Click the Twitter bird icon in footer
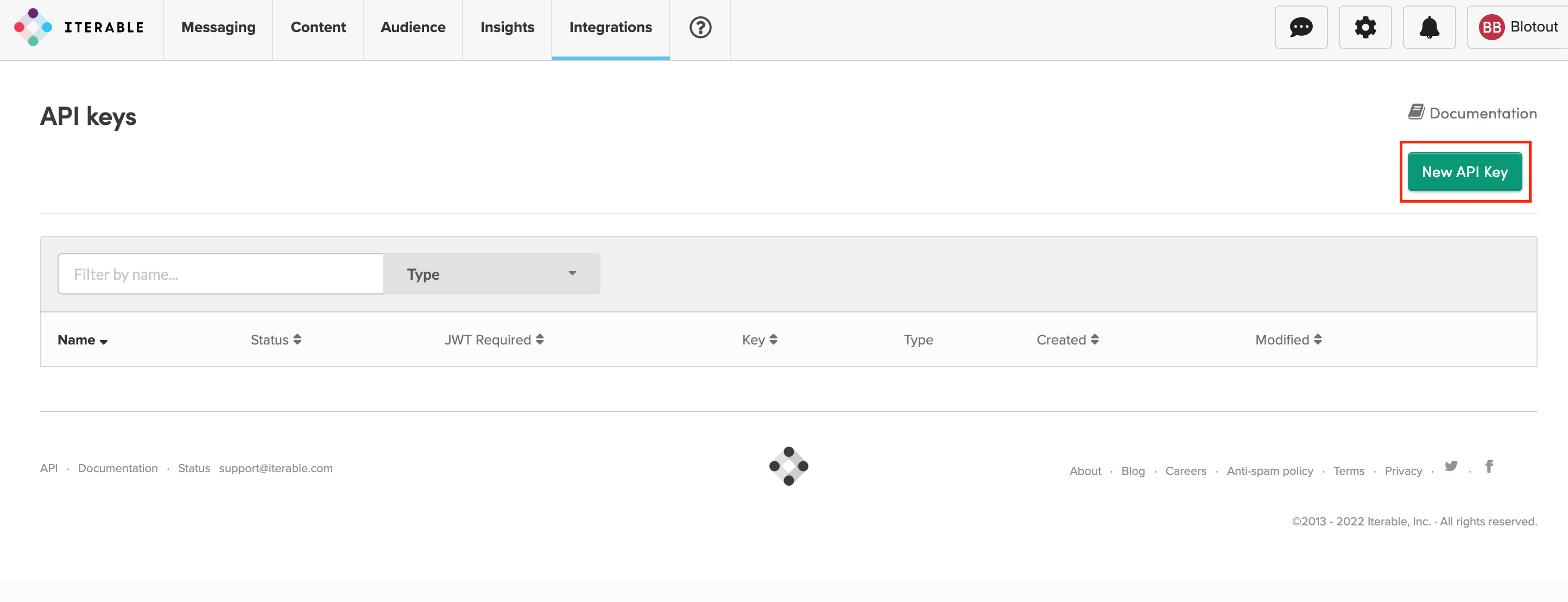This screenshot has height=602, width=1568. [x=1451, y=466]
